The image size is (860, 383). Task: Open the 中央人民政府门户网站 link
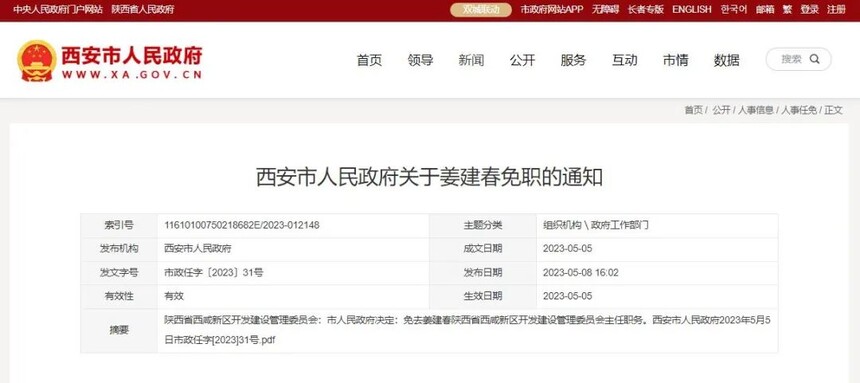[58, 10]
